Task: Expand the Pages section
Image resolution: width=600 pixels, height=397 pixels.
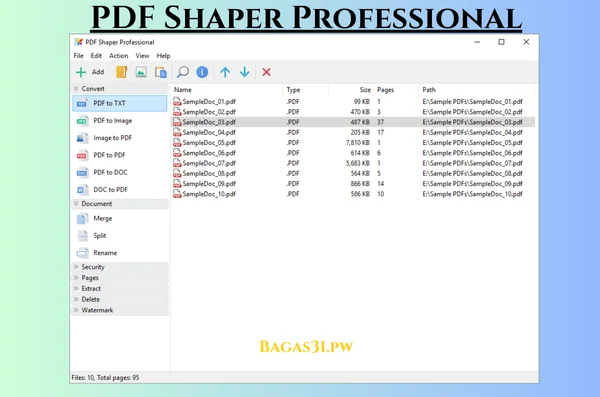Action: (76, 278)
